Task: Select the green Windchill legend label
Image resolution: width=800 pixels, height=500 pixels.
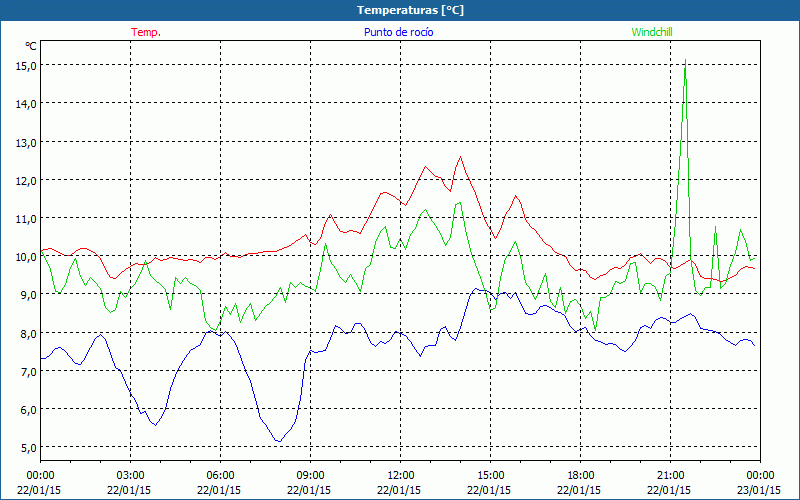Action: tap(652, 32)
